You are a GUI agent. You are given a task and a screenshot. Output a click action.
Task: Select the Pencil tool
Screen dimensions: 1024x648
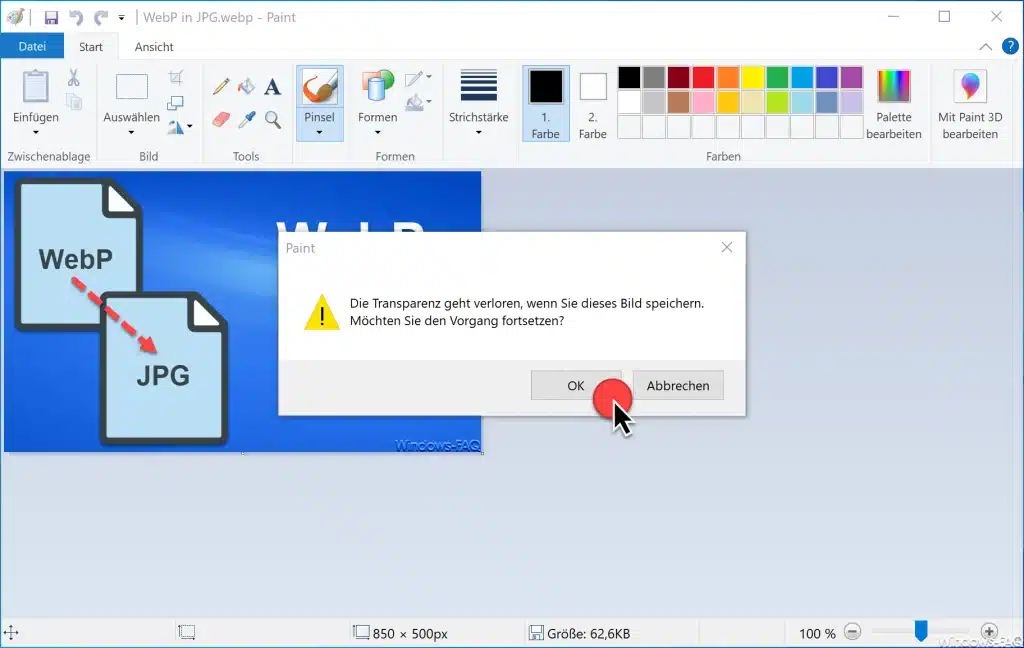(221, 86)
